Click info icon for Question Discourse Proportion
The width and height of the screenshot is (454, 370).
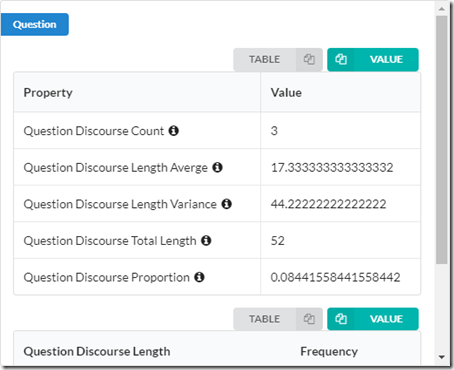pos(199,277)
